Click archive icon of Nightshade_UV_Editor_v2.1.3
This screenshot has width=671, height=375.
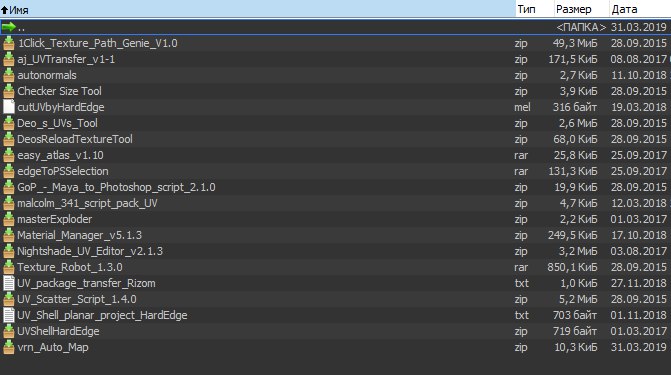pos(9,251)
